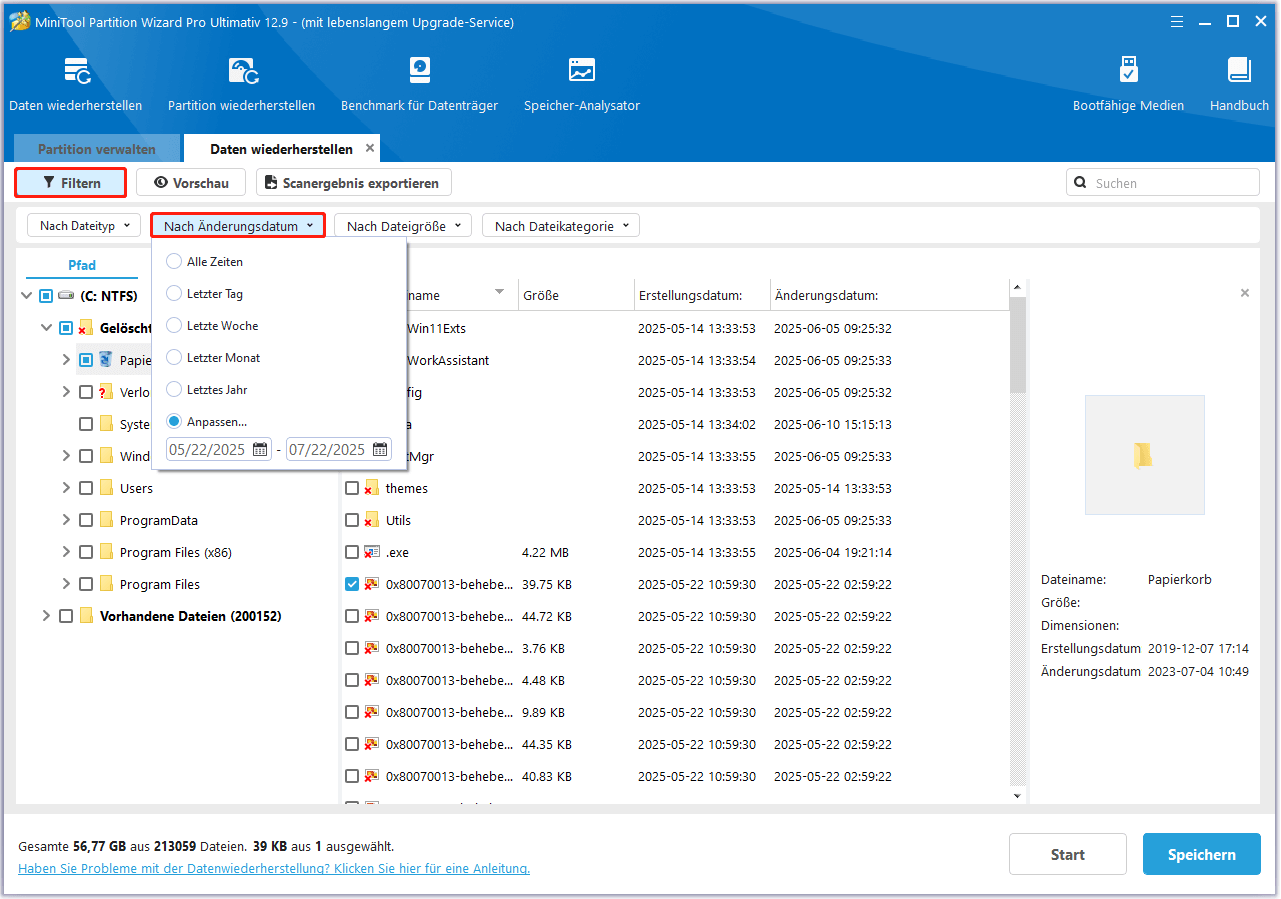
Task: Click Scanergebnis exportieren button
Action: click(x=354, y=183)
